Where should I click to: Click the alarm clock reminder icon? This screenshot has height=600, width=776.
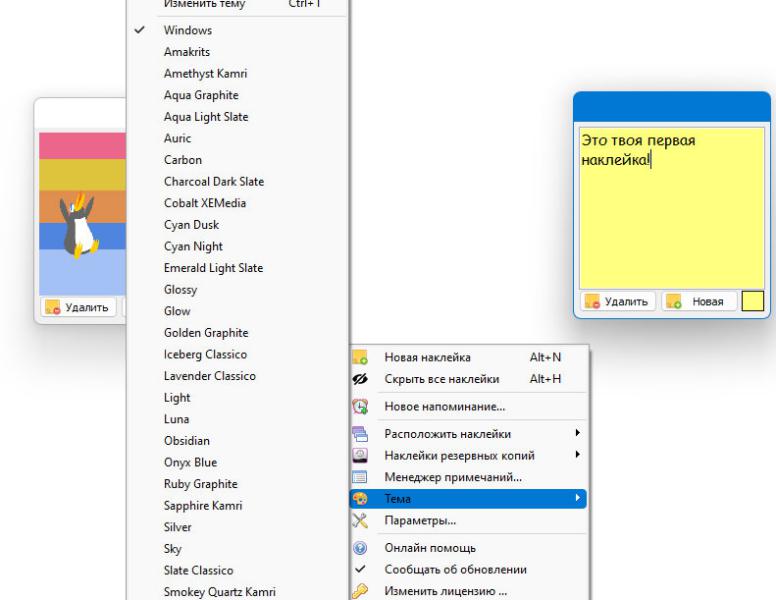click(x=360, y=406)
